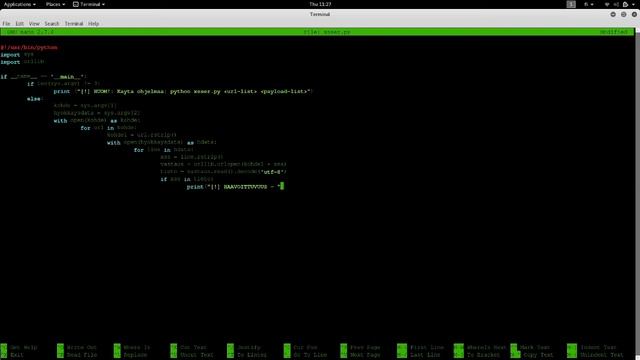Click the Copy Text shortcut

(532, 355)
